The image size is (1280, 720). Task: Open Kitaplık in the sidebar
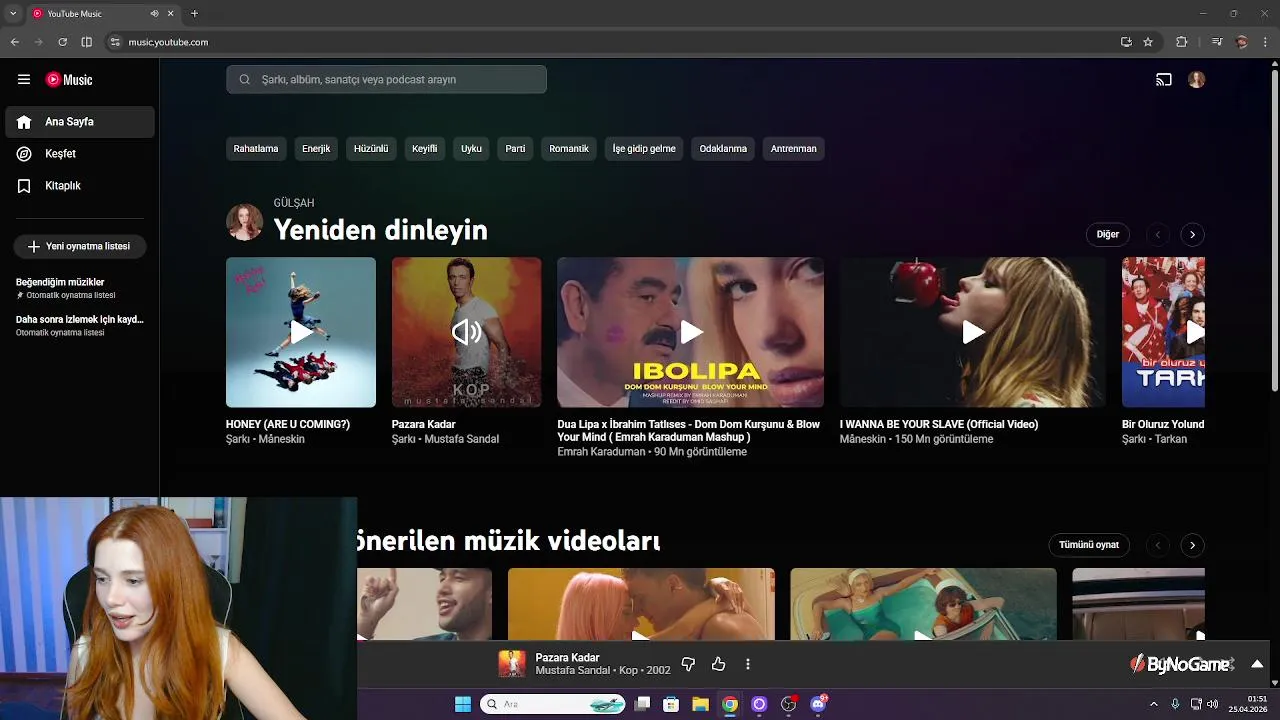coord(80,186)
